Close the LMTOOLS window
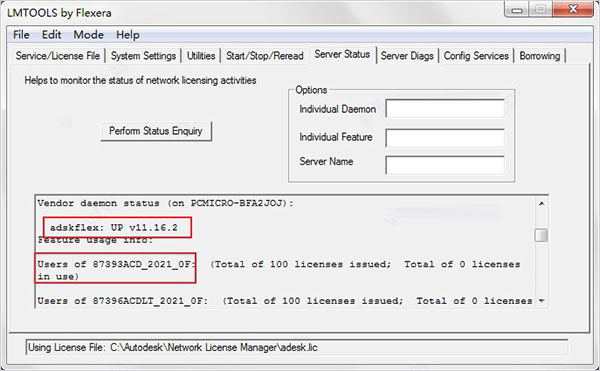The width and height of the screenshot is (600, 371). coord(573,9)
